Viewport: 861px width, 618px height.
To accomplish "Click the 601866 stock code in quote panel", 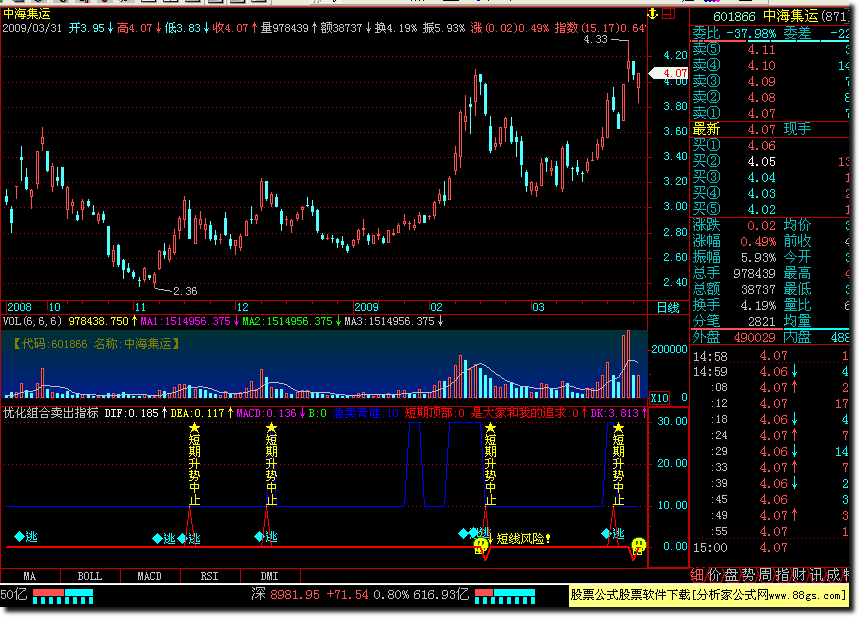I will [x=735, y=16].
